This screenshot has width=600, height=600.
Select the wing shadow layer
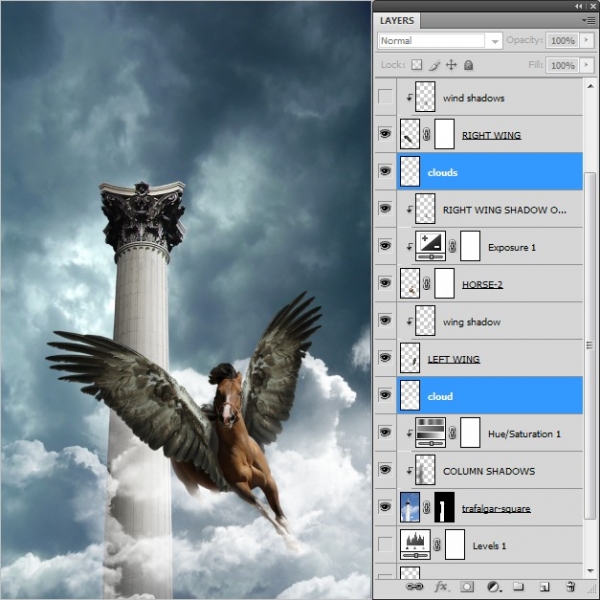(490, 321)
